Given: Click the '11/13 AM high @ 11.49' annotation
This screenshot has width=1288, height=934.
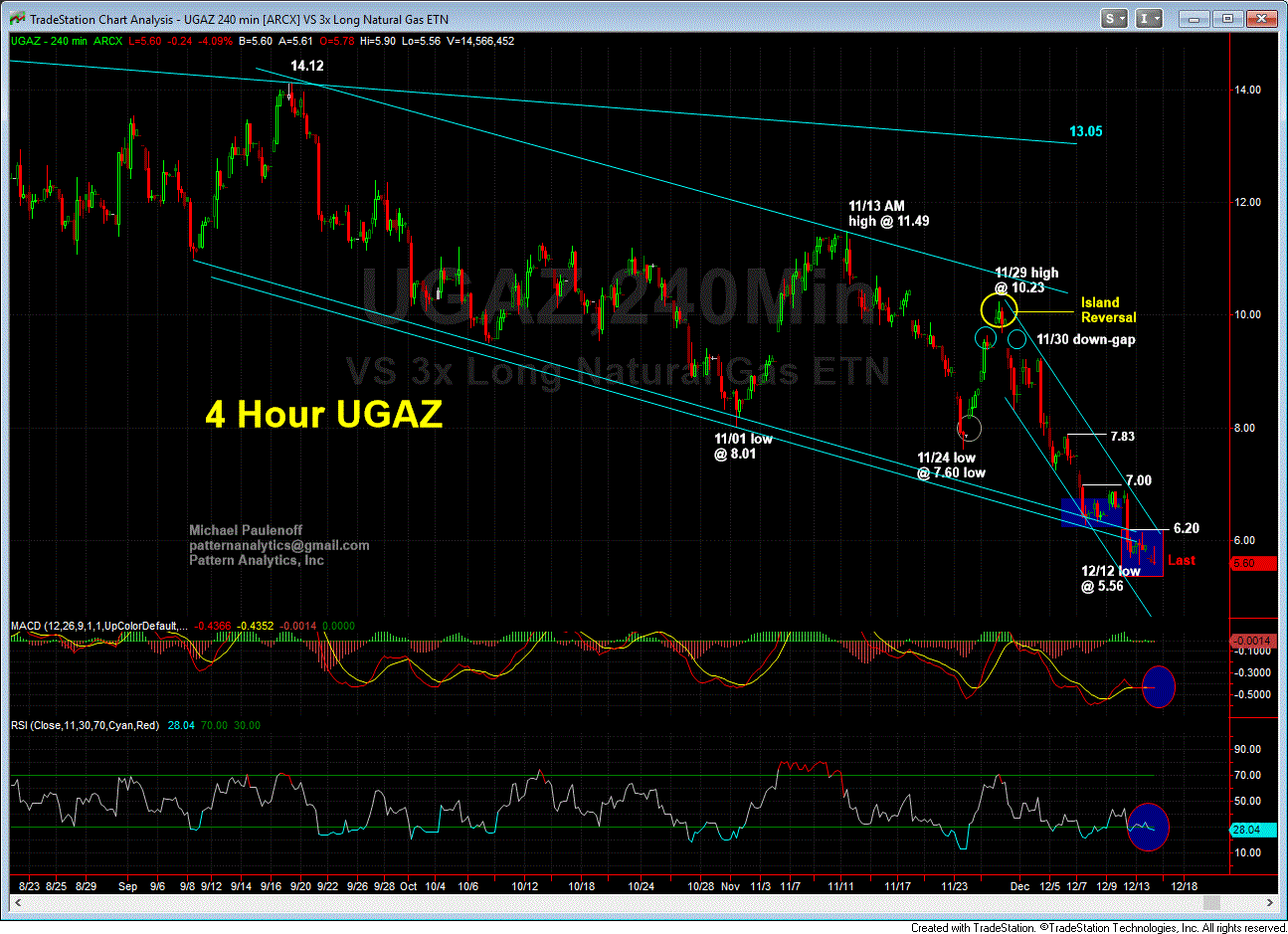Looking at the screenshot, I should click(x=889, y=214).
